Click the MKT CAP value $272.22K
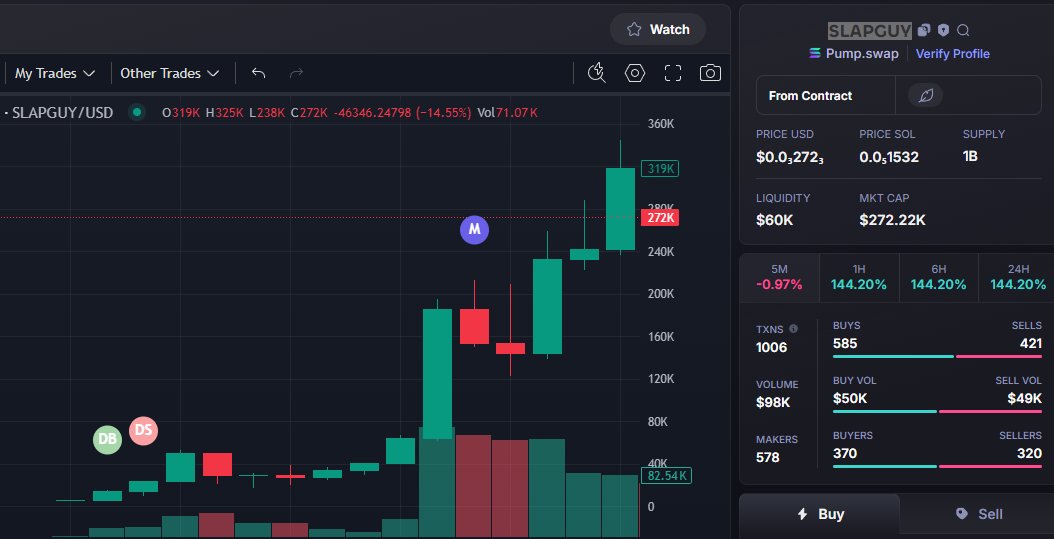Image resolution: width=1054 pixels, height=539 pixels. tap(892, 220)
